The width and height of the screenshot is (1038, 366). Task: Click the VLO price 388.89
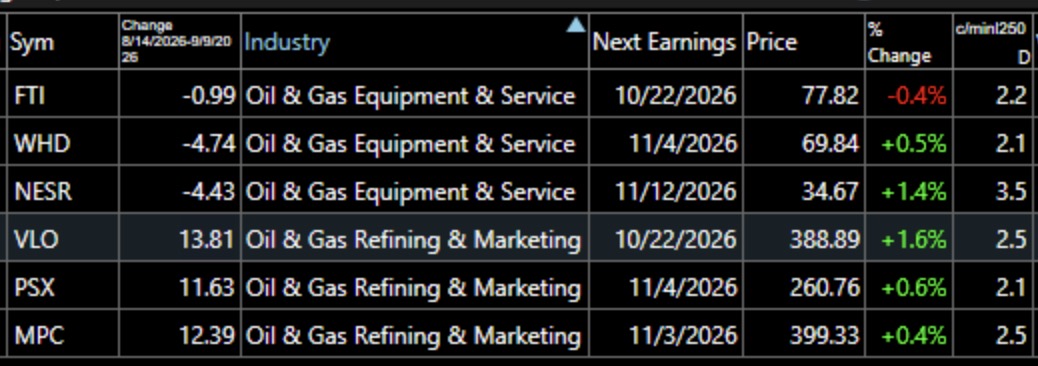point(825,240)
